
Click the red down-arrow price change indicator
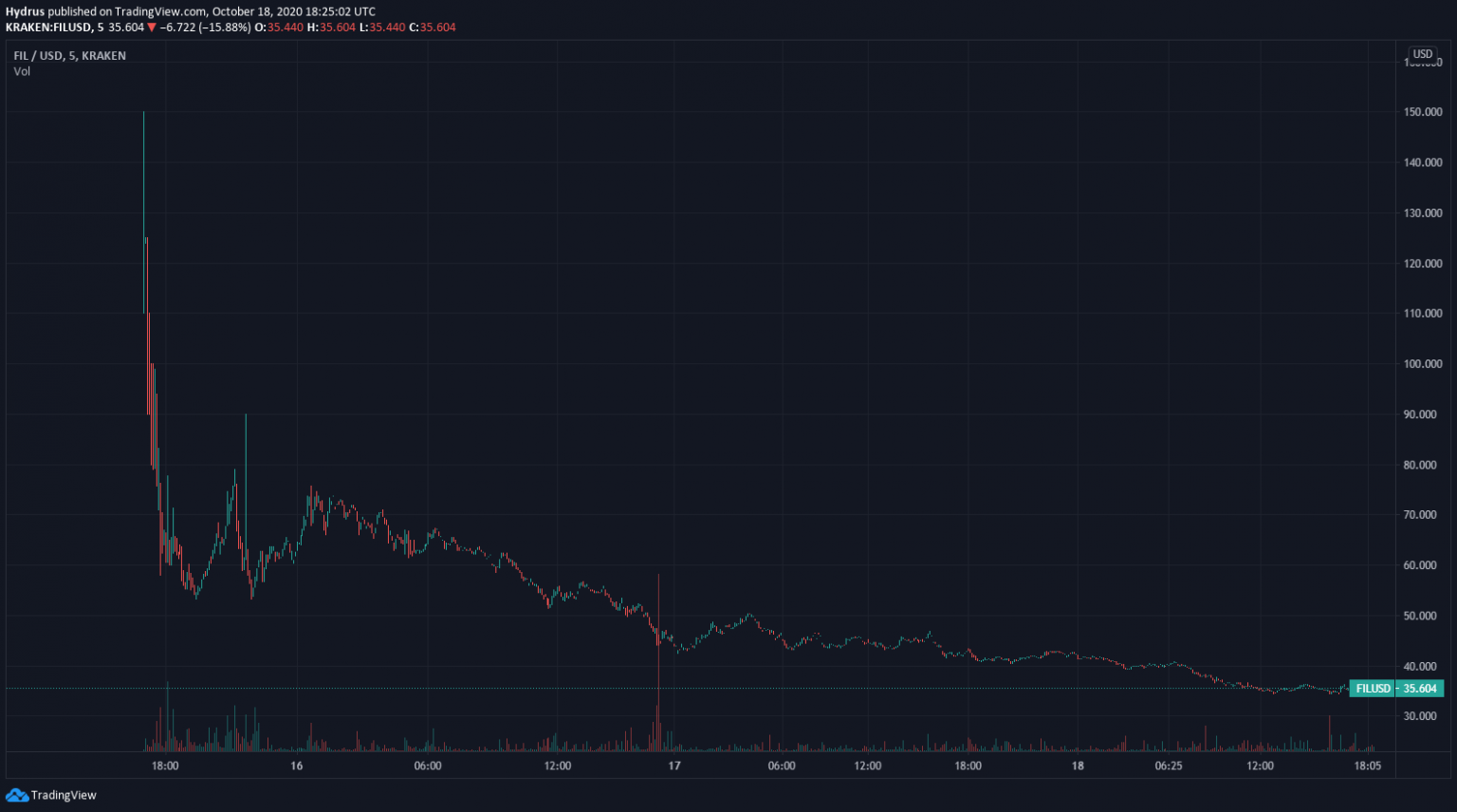tap(152, 28)
